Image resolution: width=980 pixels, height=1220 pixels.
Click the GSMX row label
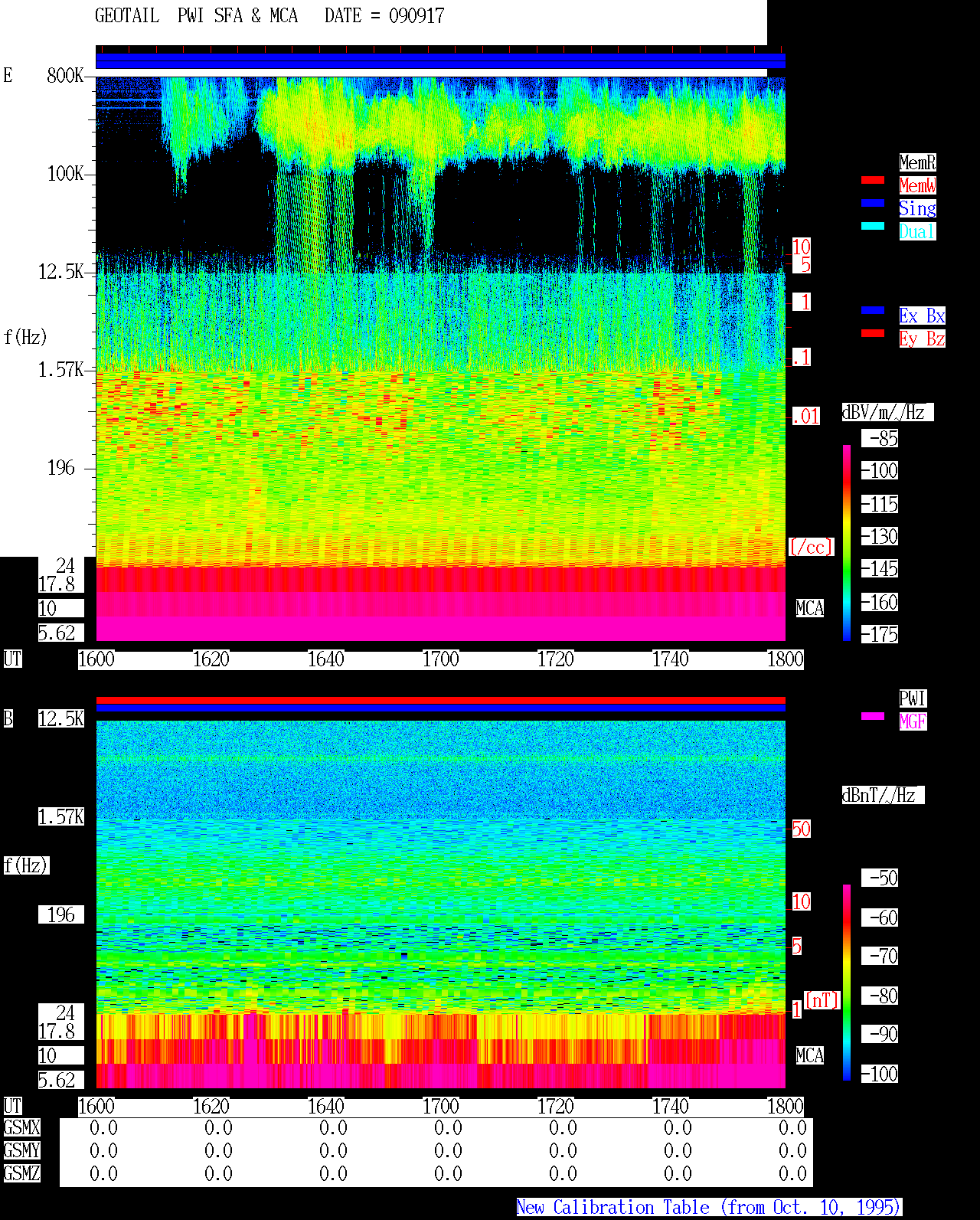click(x=21, y=1127)
